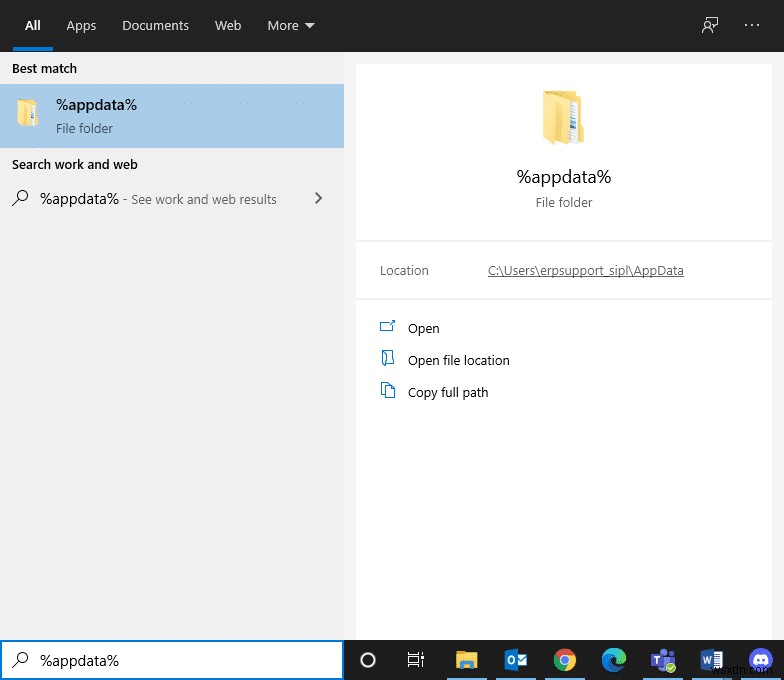Expand the More filter dropdown

(290, 26)
